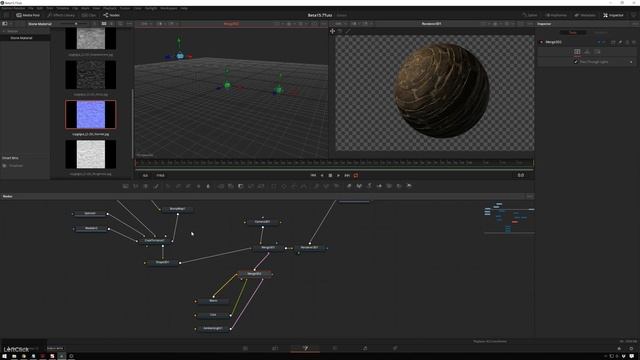Image resolution: width=640 pixels, height=360 pixels.
Task: Add a Blur node from the toolbar
Action: 208,186
